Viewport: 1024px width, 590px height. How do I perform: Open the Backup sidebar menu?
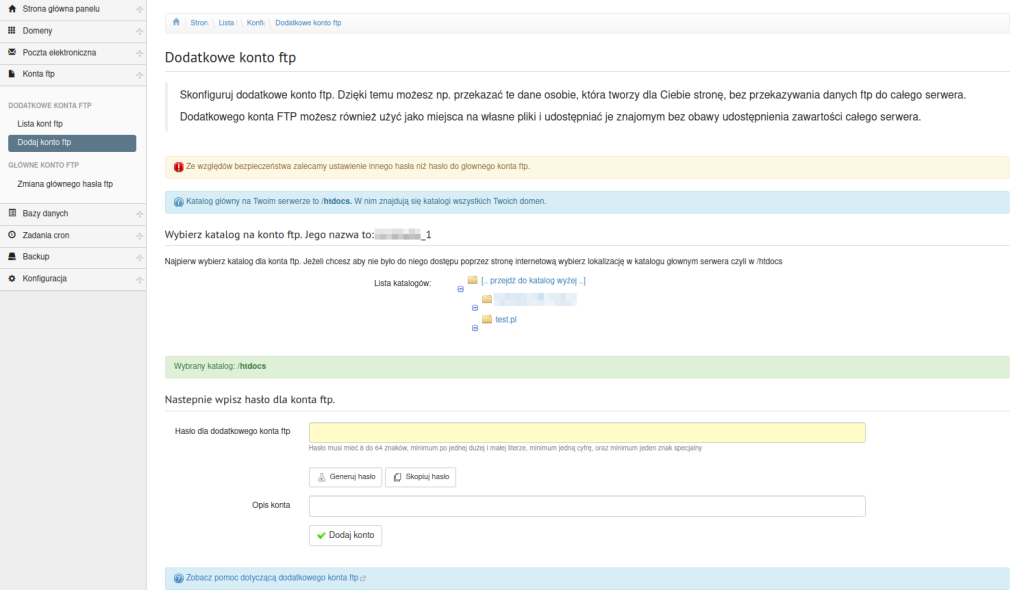point(36,257)
